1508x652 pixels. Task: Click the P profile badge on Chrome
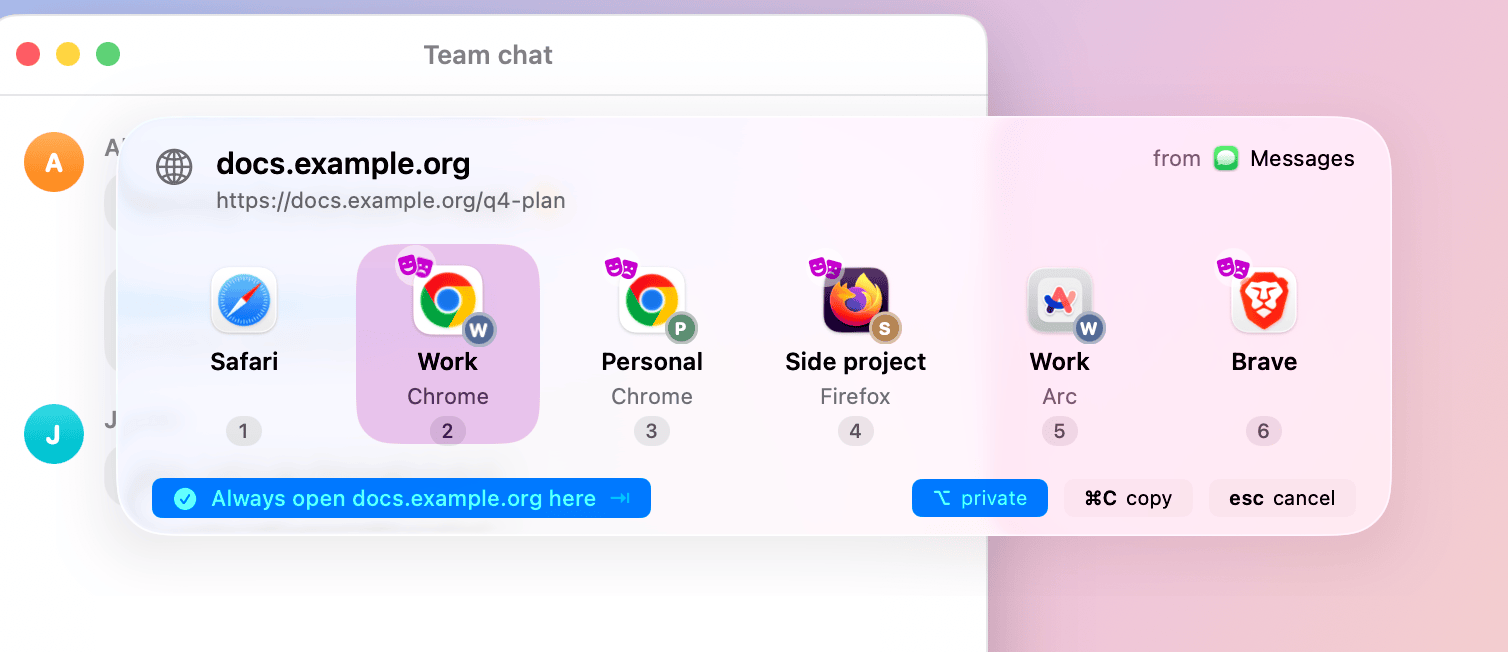pyautogui.click(x=682, y=328)
